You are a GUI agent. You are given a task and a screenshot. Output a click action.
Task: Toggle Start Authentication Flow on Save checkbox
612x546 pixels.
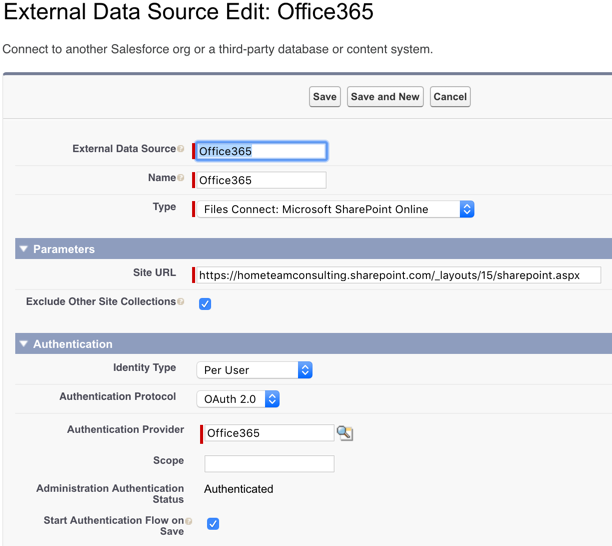pyautogui.click(x=213, y=523)
